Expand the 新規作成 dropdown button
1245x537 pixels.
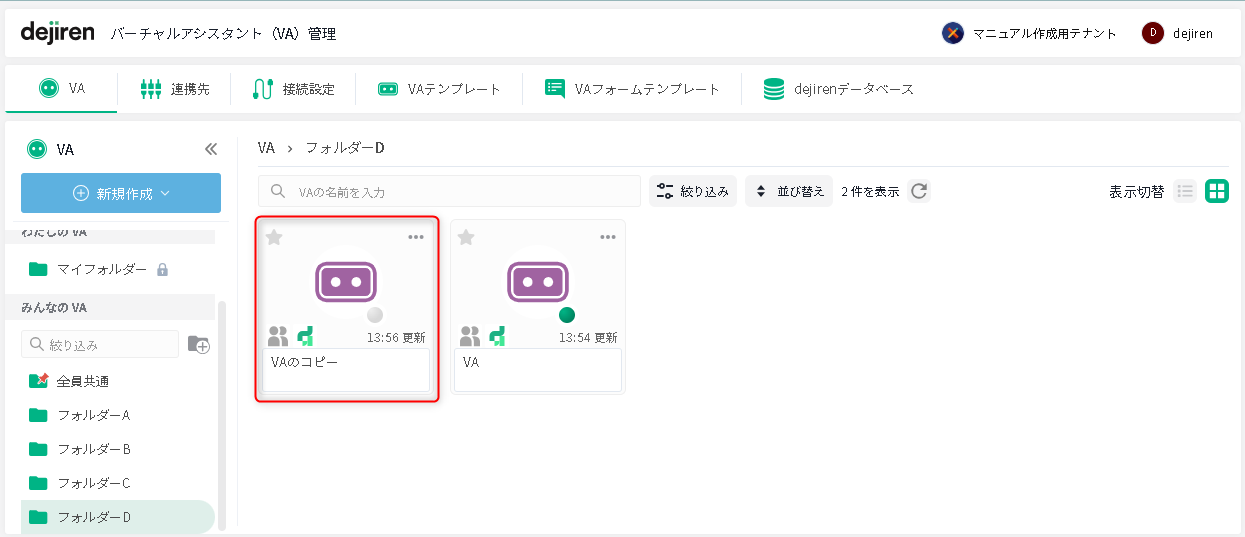[x=121, y=193]
